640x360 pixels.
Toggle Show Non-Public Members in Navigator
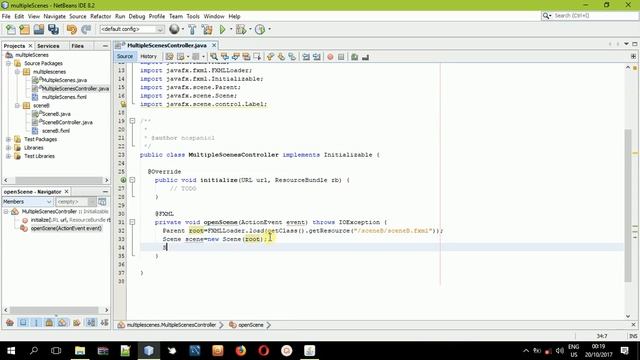coord(49,322)
